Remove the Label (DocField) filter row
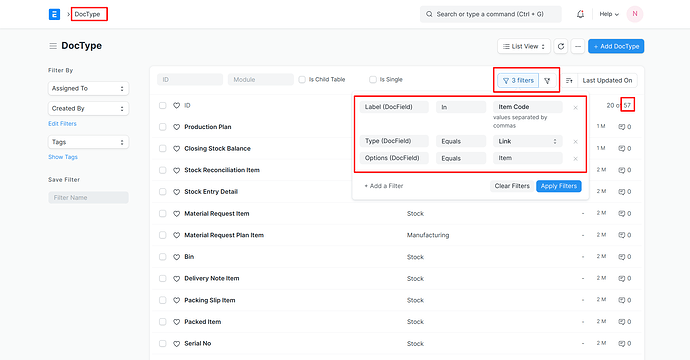The width and height of the screenshot is (690, 360). click(575, 107)
